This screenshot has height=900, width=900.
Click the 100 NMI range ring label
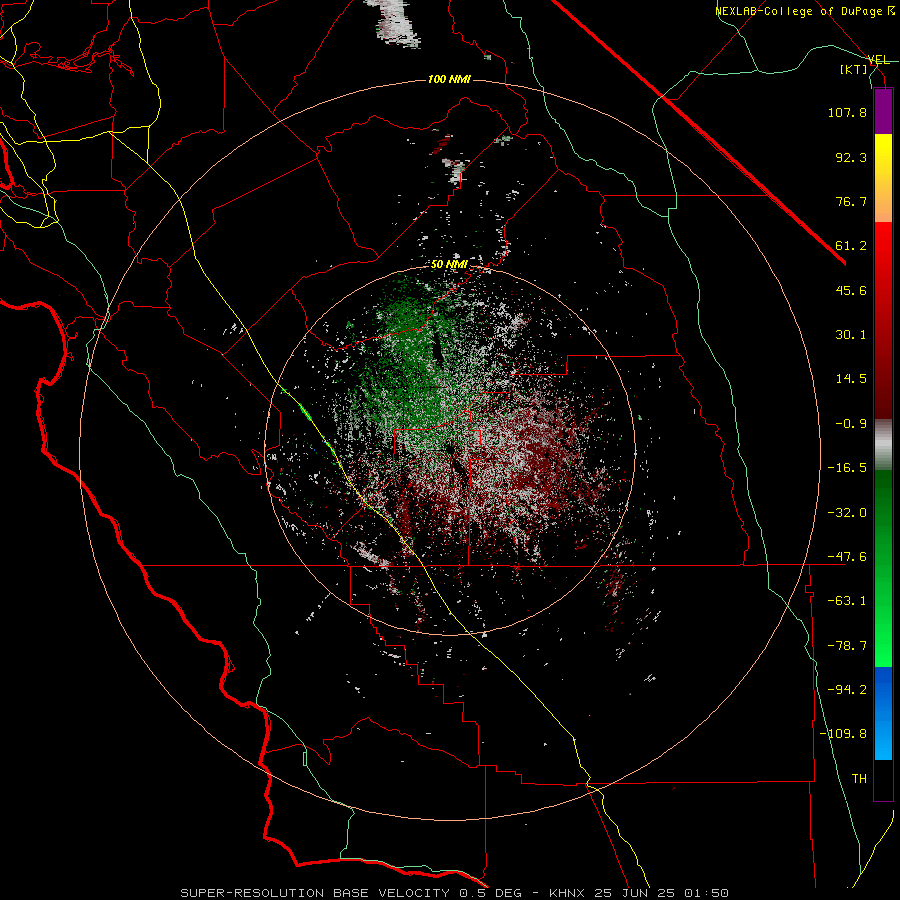click(x=449, y=79)
